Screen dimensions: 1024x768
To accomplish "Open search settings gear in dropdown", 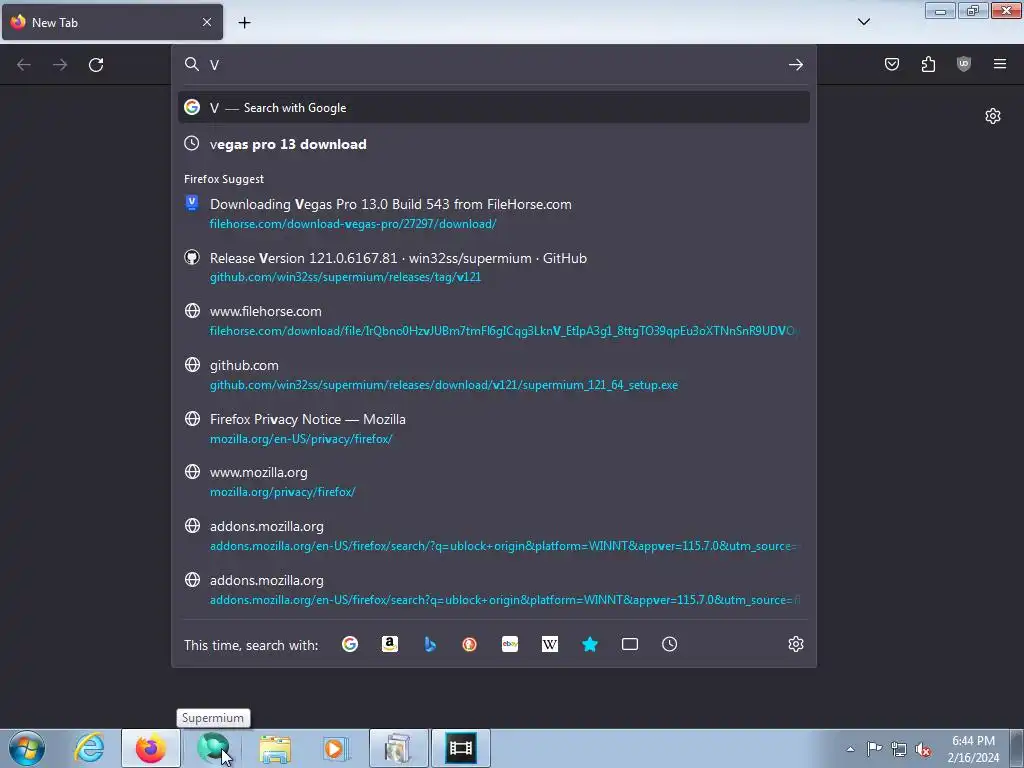I will tap(795, 645).
